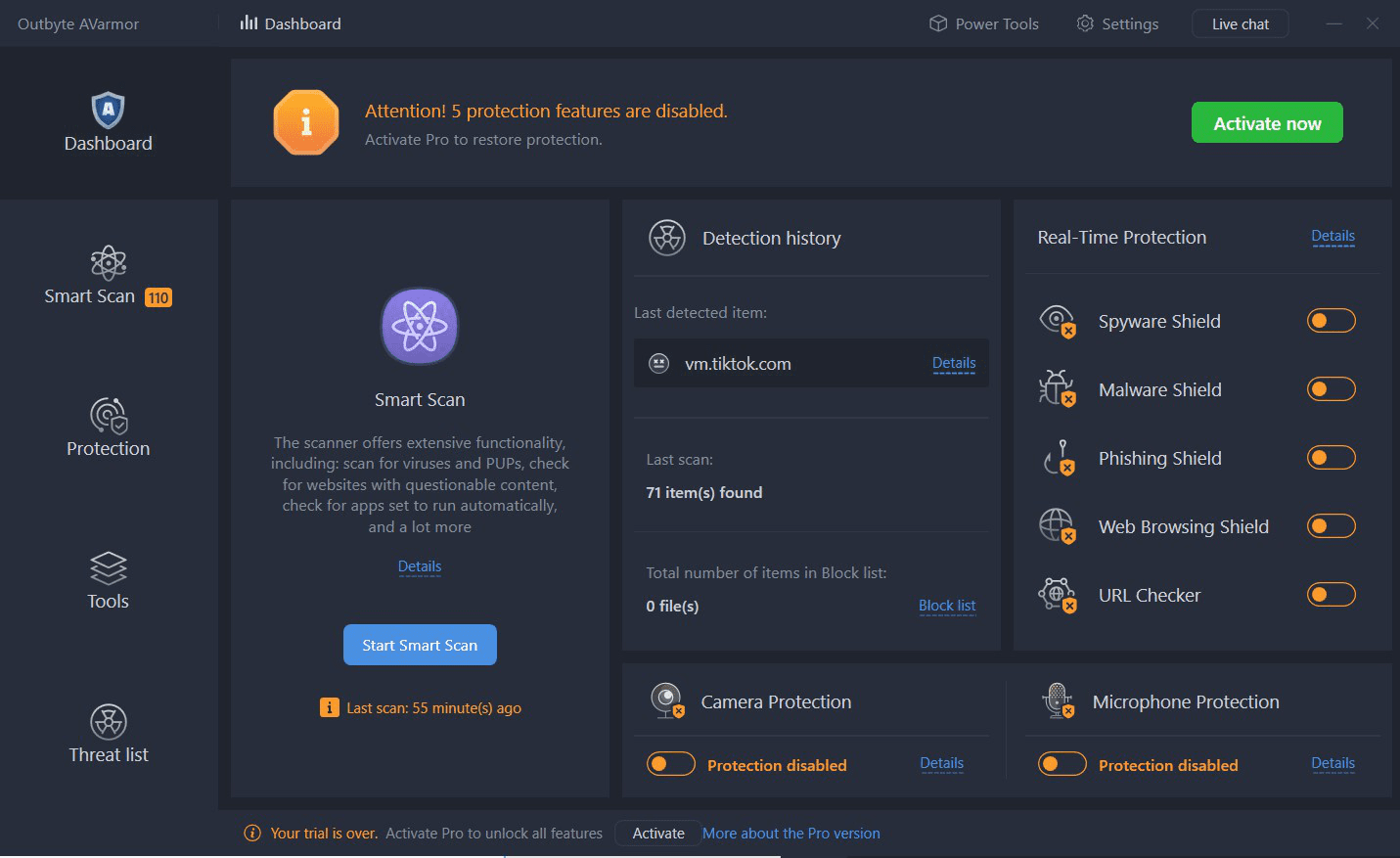This screenshot has width=1400, height=858.
Task: Open the Block list link
Action: (947, 606)
